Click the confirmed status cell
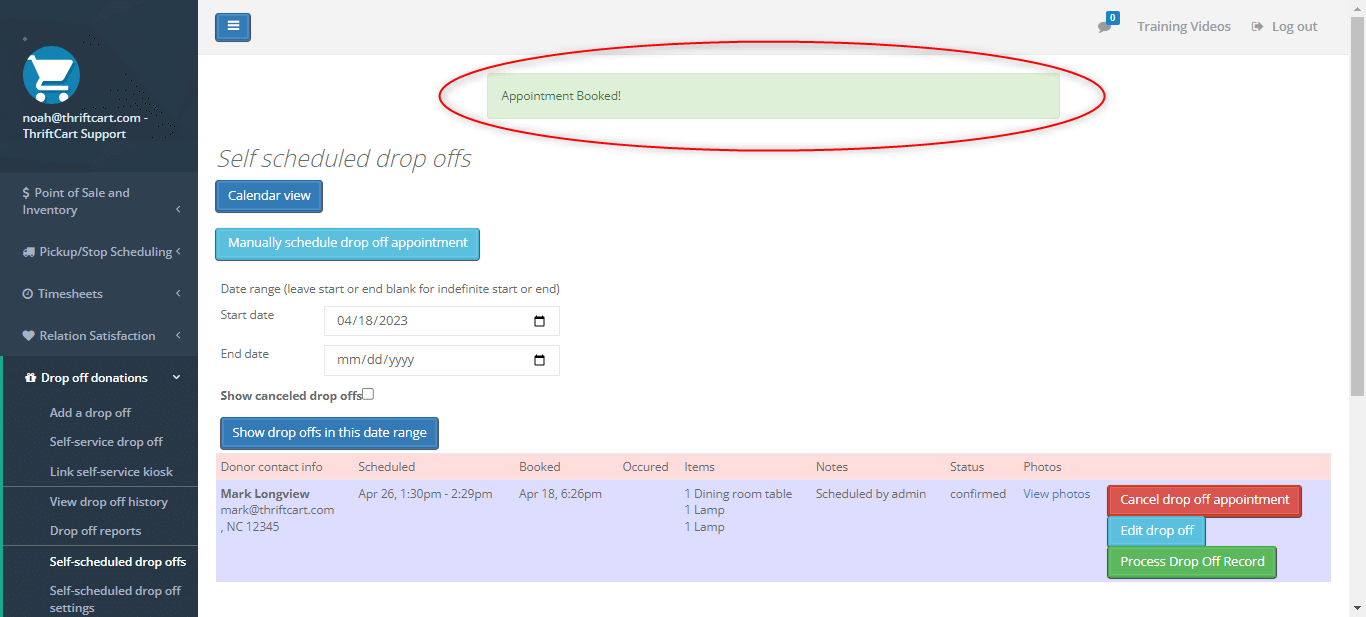Screen dimensions: 1366x617 pyautogui.click(x=978, y=494)
